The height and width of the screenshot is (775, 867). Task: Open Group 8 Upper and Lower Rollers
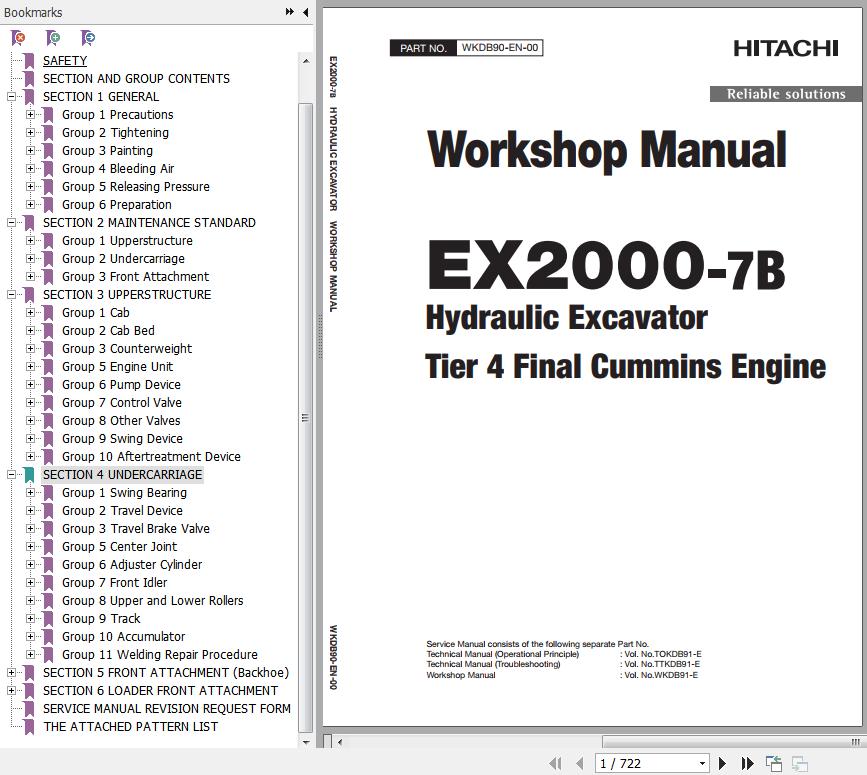(x=153, y=600)
